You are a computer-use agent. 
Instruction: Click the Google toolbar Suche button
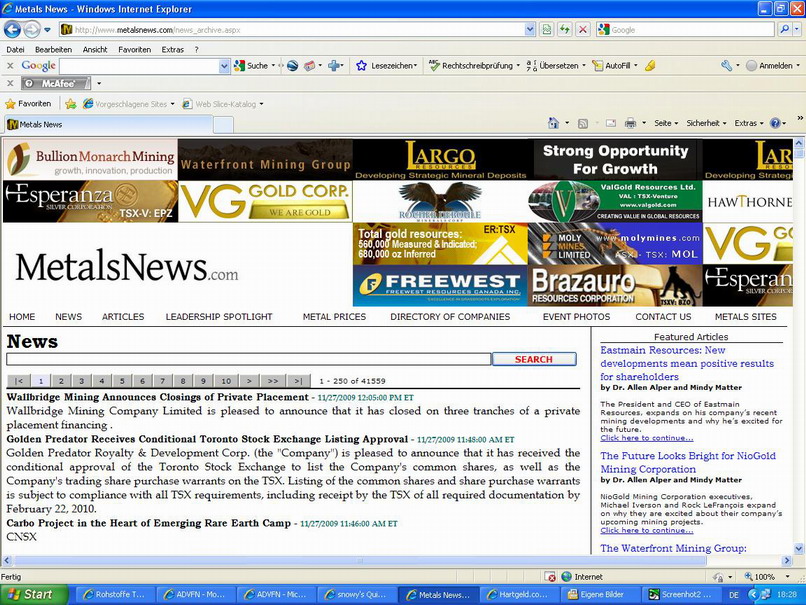tap(252, 66)
